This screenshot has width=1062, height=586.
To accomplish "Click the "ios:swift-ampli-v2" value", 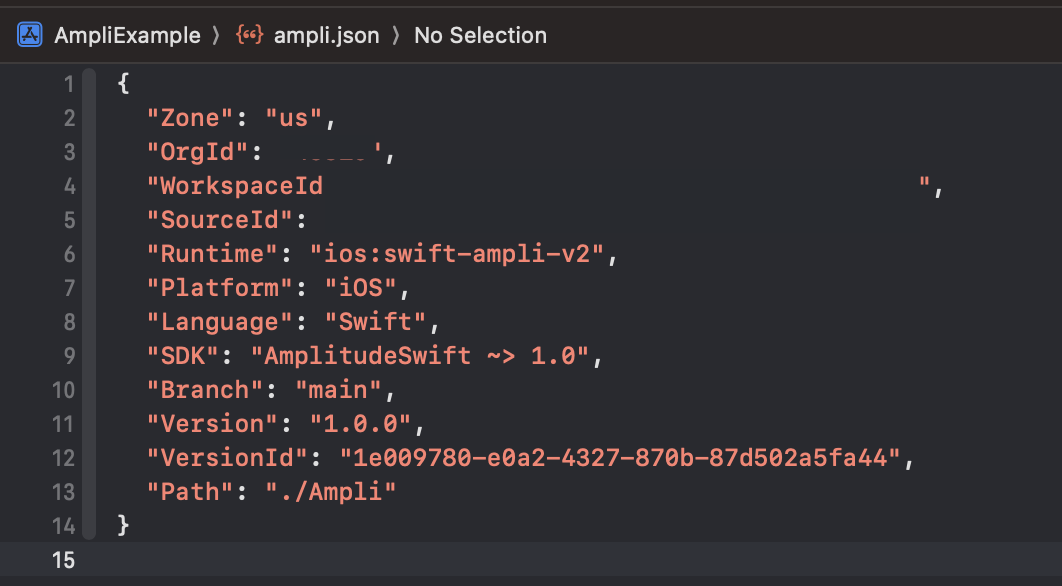I will [457, 253].
